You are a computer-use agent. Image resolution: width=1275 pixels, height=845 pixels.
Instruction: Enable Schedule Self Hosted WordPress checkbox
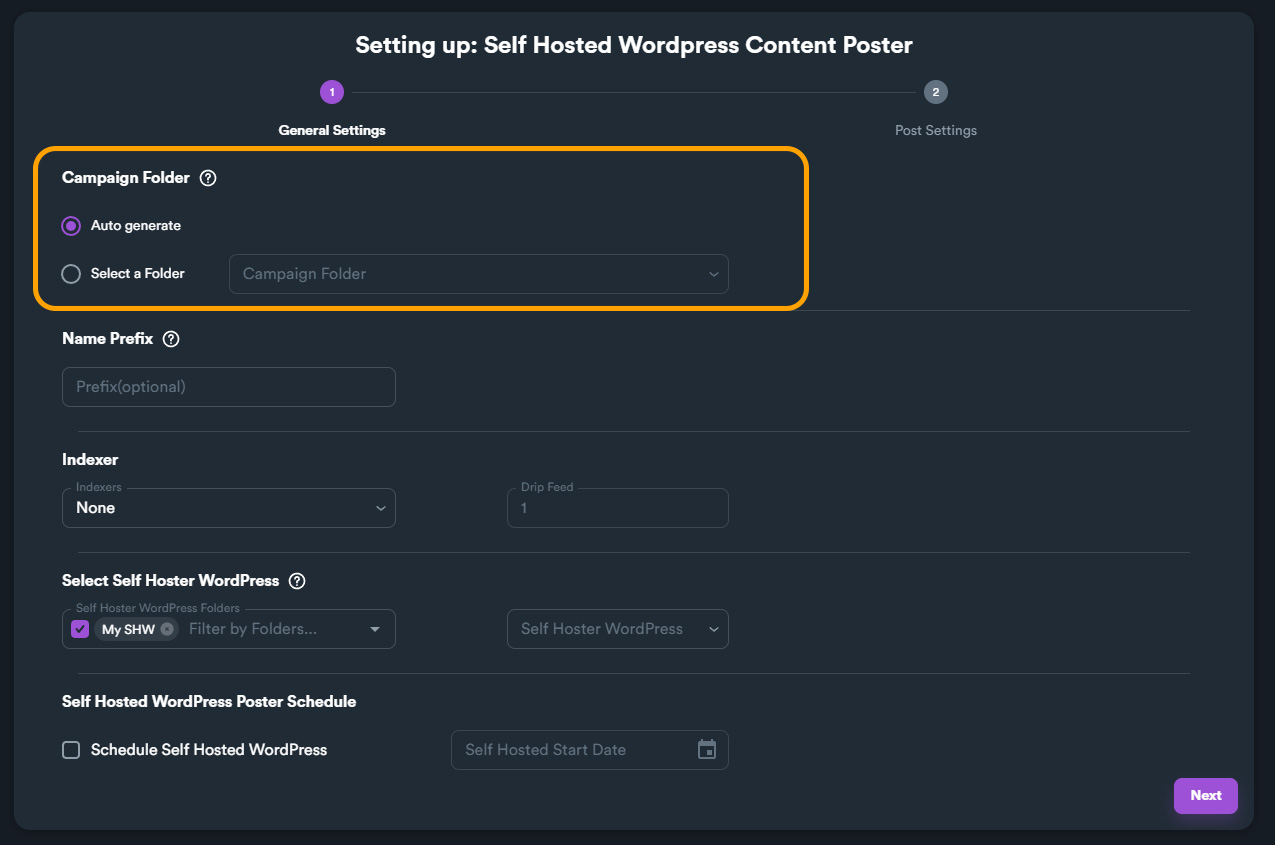[71, 750]
